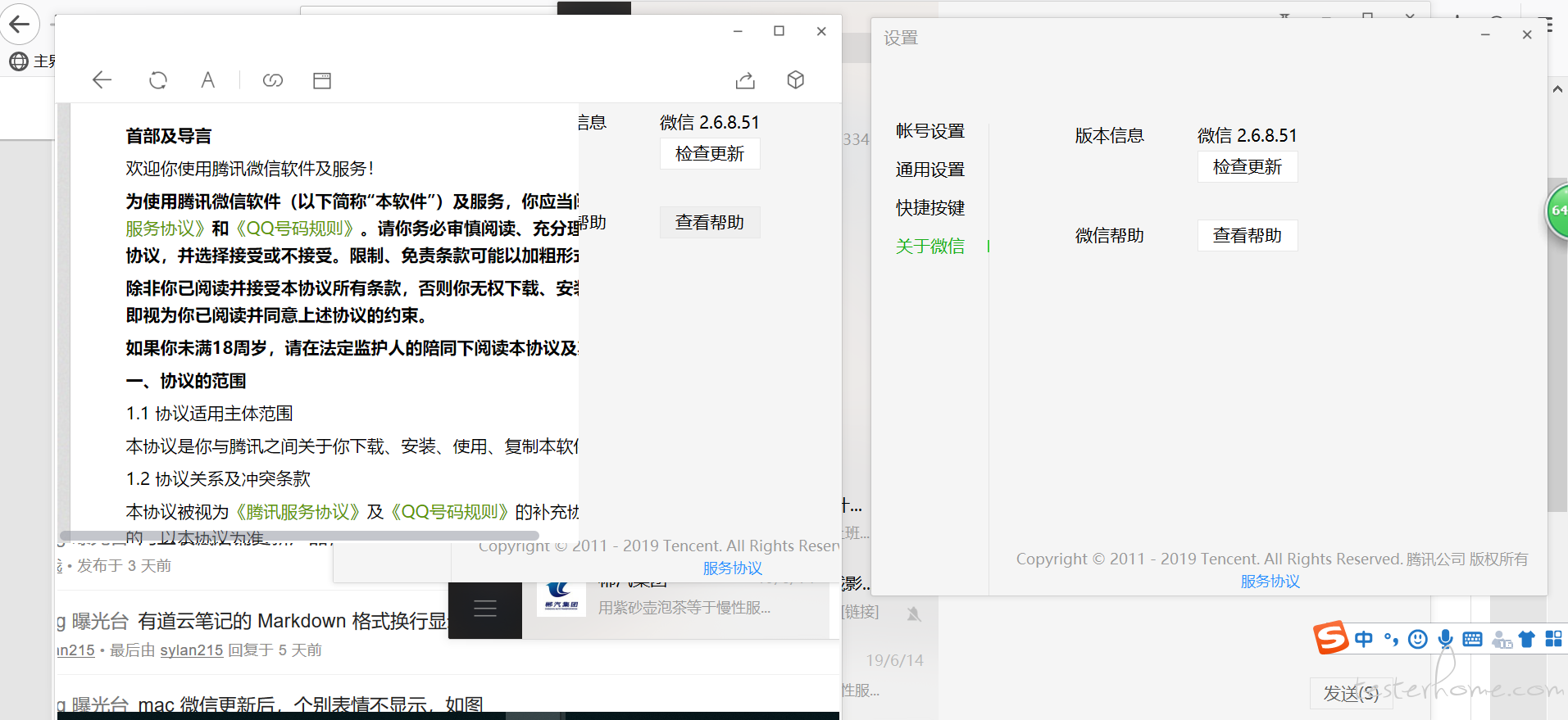Toggle Sogou punctuation mode icon
Viewport: 1568px width, 720px height.
[x=1391, y=639]
